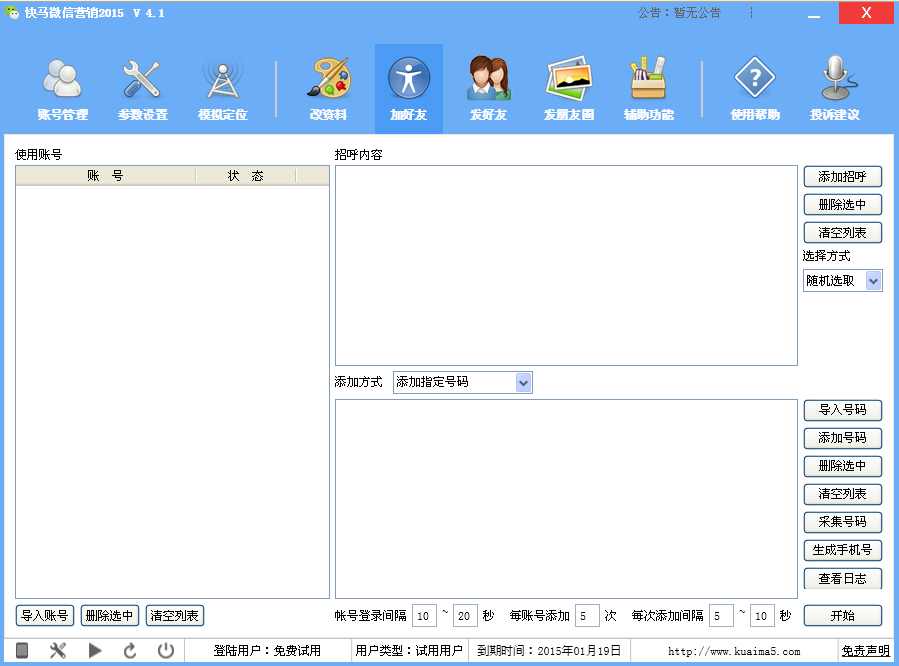This screenshot has height=666, width=899.
Task: Click the 公告：暂无公告 announcement text
Action: pos(679,13)
